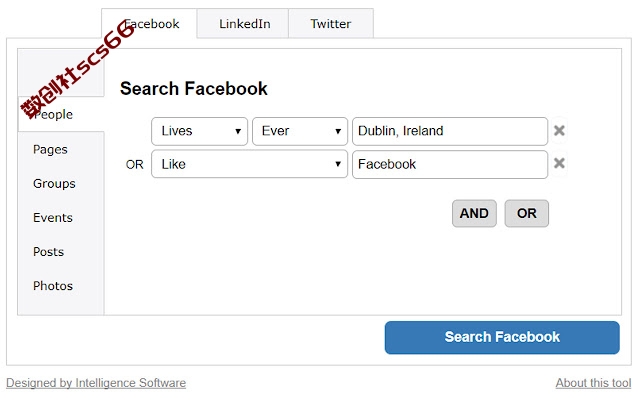Image resolution: width=640 pixels, height=400 pixels.
Task: Add an OR condition
Action: pos(527,213)
